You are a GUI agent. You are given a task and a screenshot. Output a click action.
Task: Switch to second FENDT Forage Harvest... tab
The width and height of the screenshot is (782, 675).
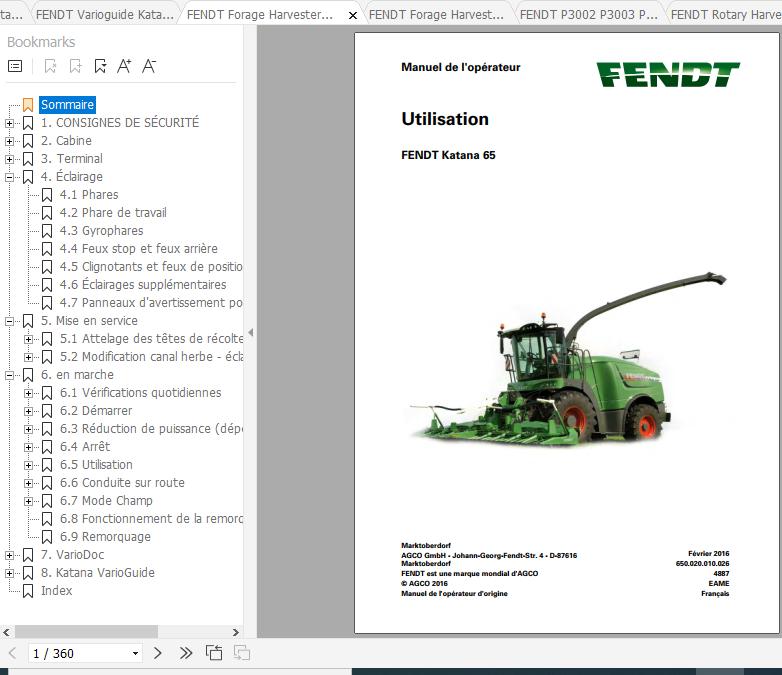[x=436, y=14]
